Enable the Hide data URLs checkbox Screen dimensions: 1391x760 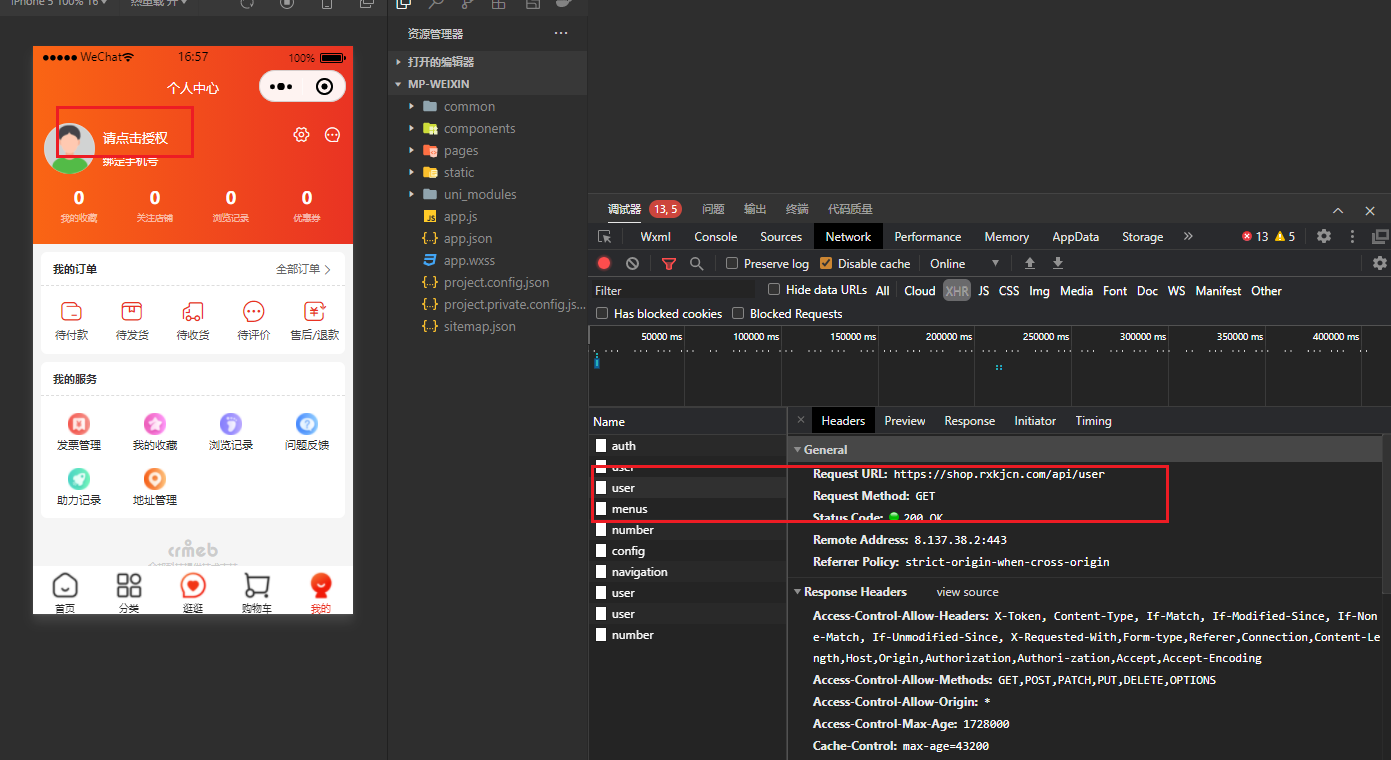coord(774,289)
